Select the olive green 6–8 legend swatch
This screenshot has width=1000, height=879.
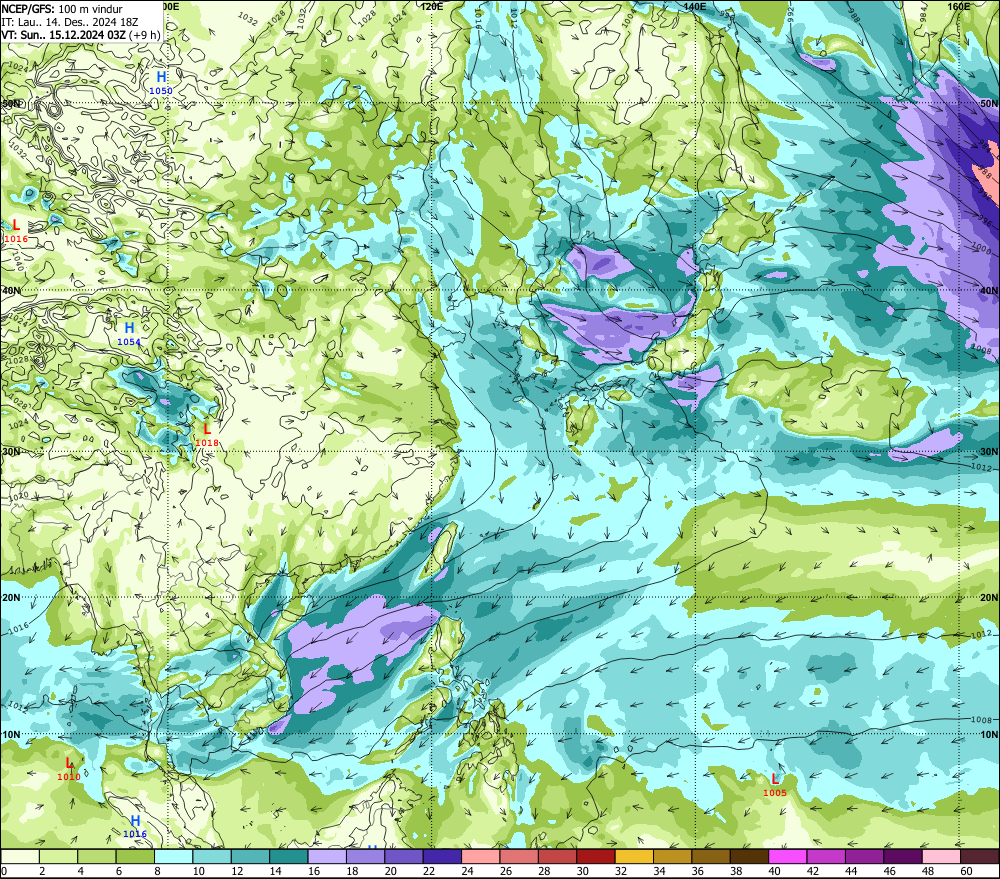tap(135, 856)
